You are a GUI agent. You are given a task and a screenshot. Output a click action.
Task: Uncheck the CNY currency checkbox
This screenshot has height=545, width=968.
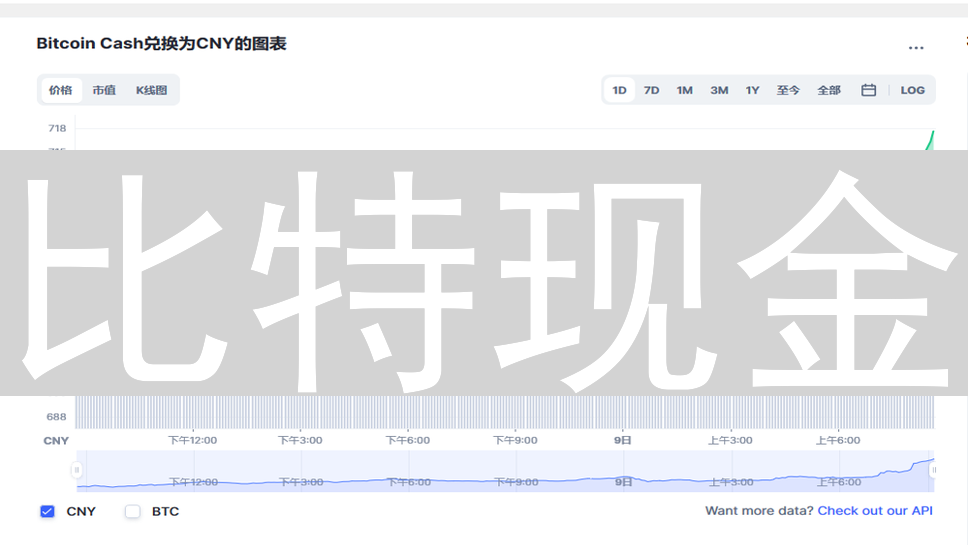[x=48, y=511]
